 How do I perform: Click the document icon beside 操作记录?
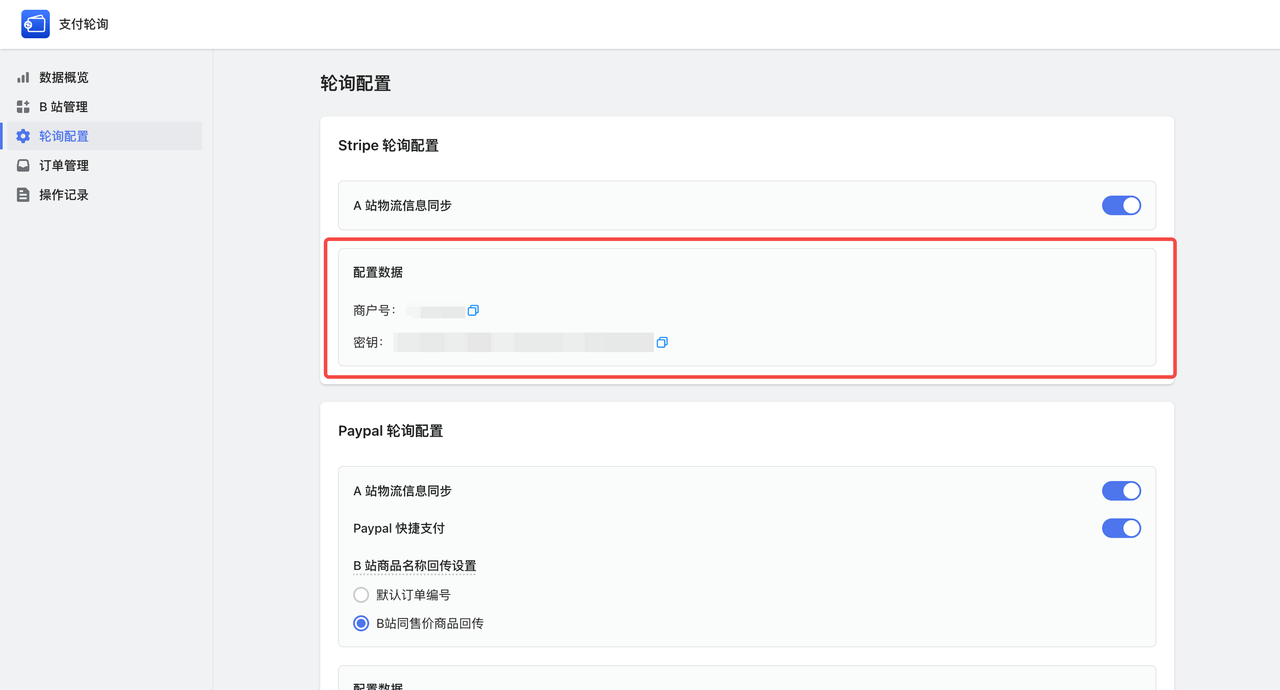(23, 195)
